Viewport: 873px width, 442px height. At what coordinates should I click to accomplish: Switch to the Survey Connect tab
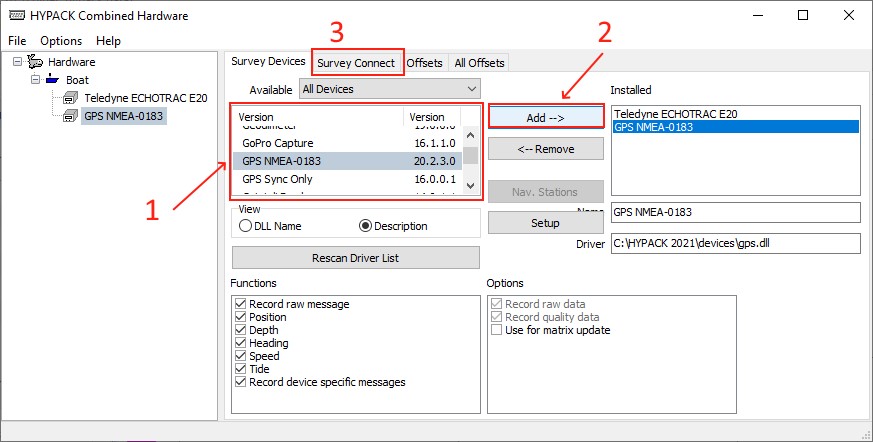(x=356, y=63)
